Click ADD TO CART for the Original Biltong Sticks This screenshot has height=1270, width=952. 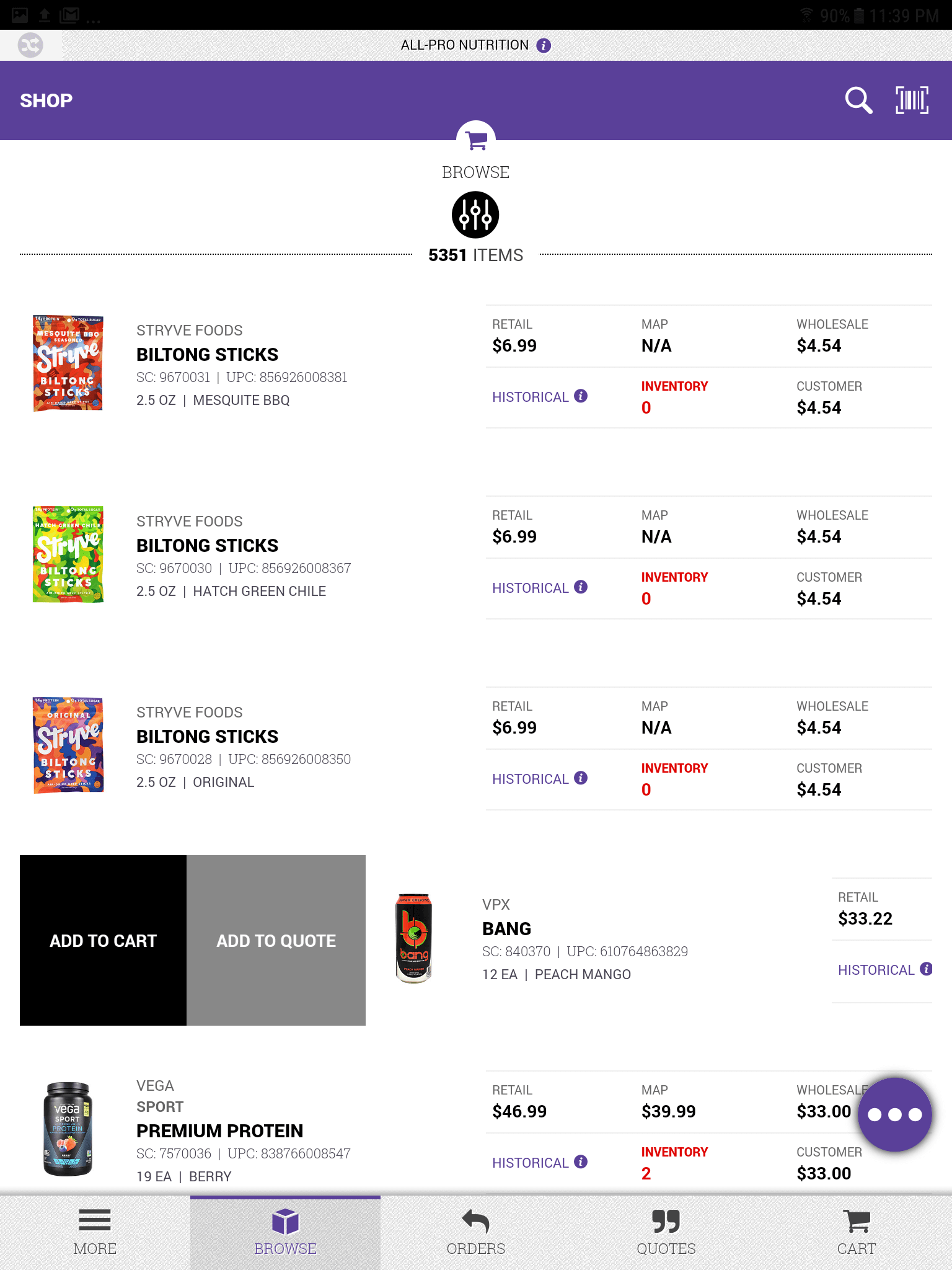coord(103,940)
